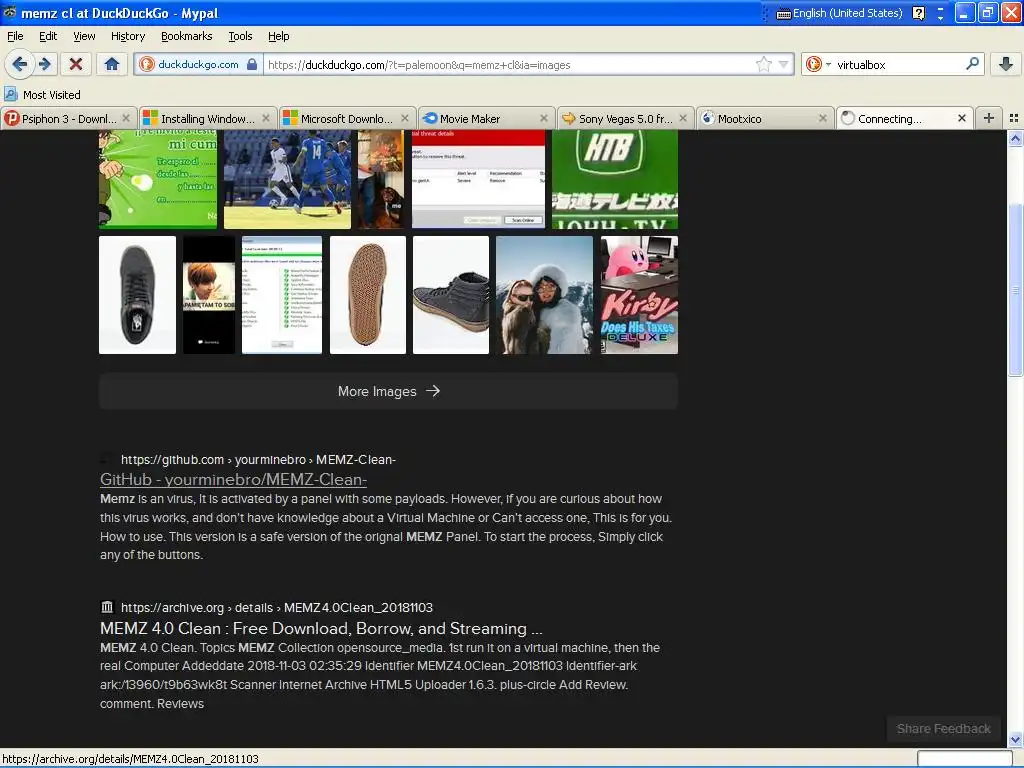Bookmark this page with the star icon

coord(763,64)
